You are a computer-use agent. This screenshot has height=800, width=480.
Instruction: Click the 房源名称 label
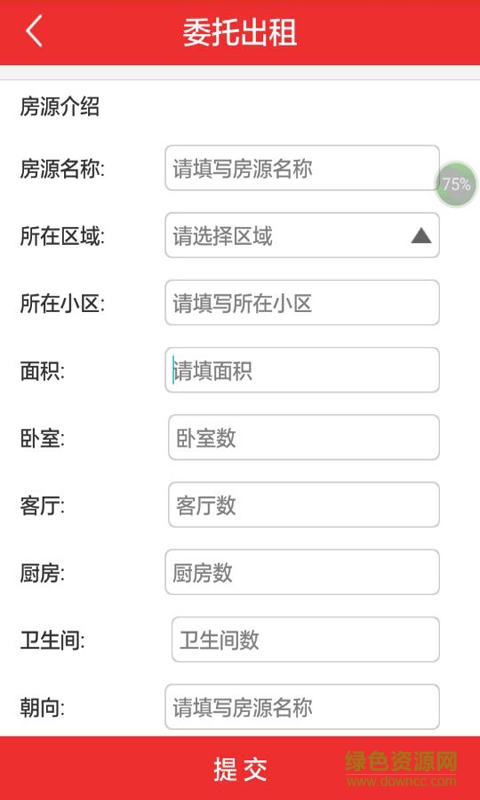coord(62,169)
